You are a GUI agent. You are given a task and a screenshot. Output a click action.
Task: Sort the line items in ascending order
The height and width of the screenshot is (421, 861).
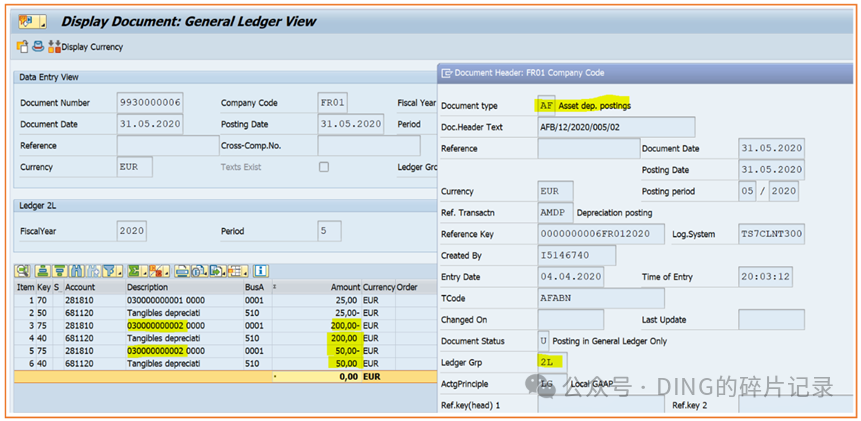[x=42, y=271]
